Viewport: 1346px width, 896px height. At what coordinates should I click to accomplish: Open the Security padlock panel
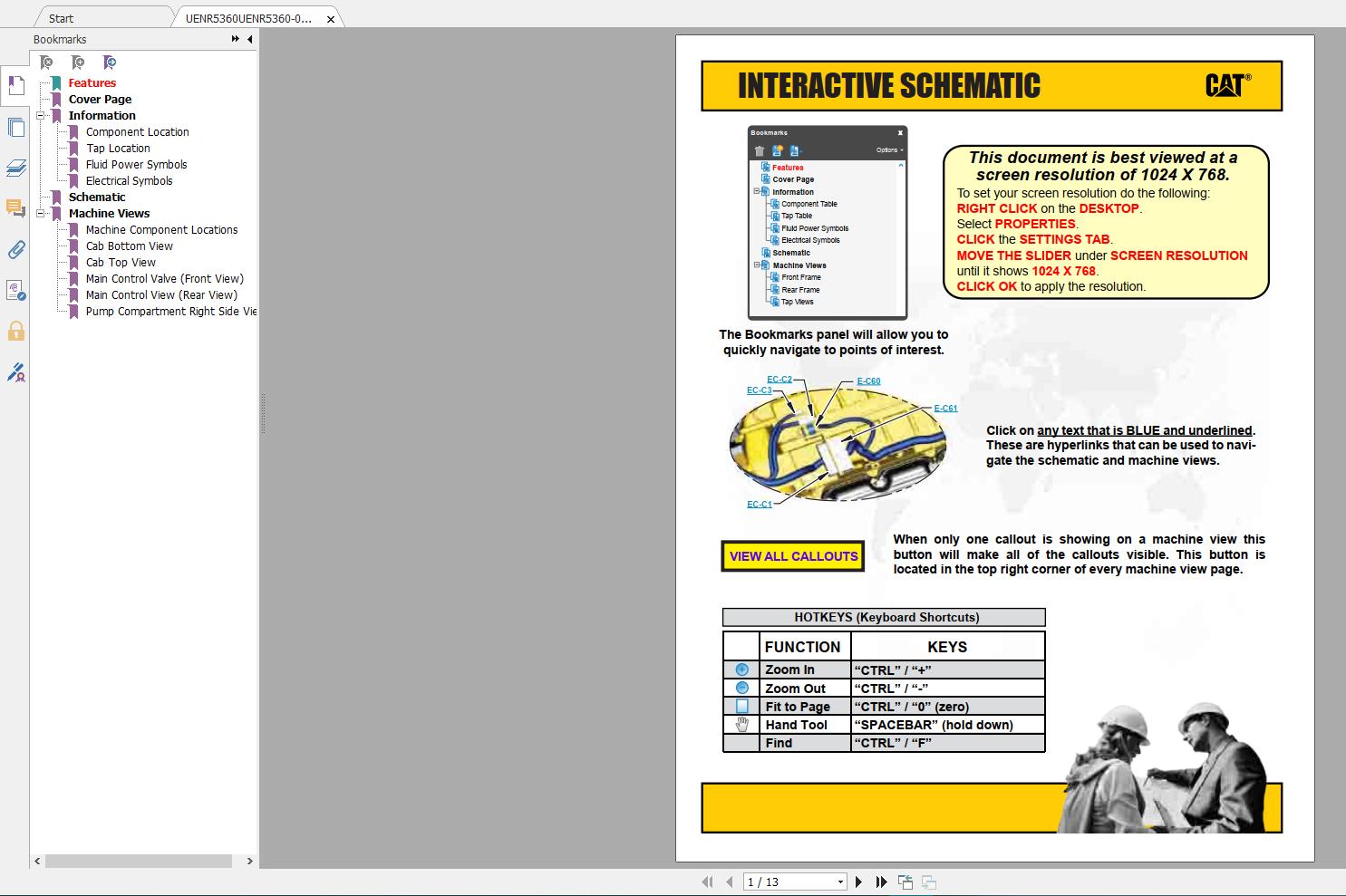point(15,331)
